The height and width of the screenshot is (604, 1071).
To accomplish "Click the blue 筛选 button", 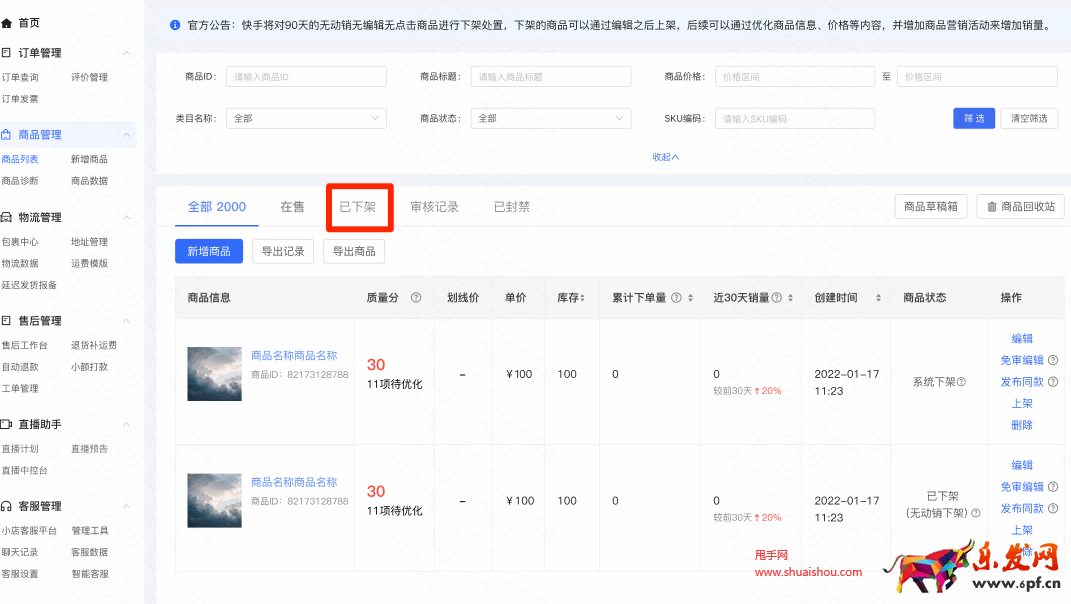I will tap(973, 118).
